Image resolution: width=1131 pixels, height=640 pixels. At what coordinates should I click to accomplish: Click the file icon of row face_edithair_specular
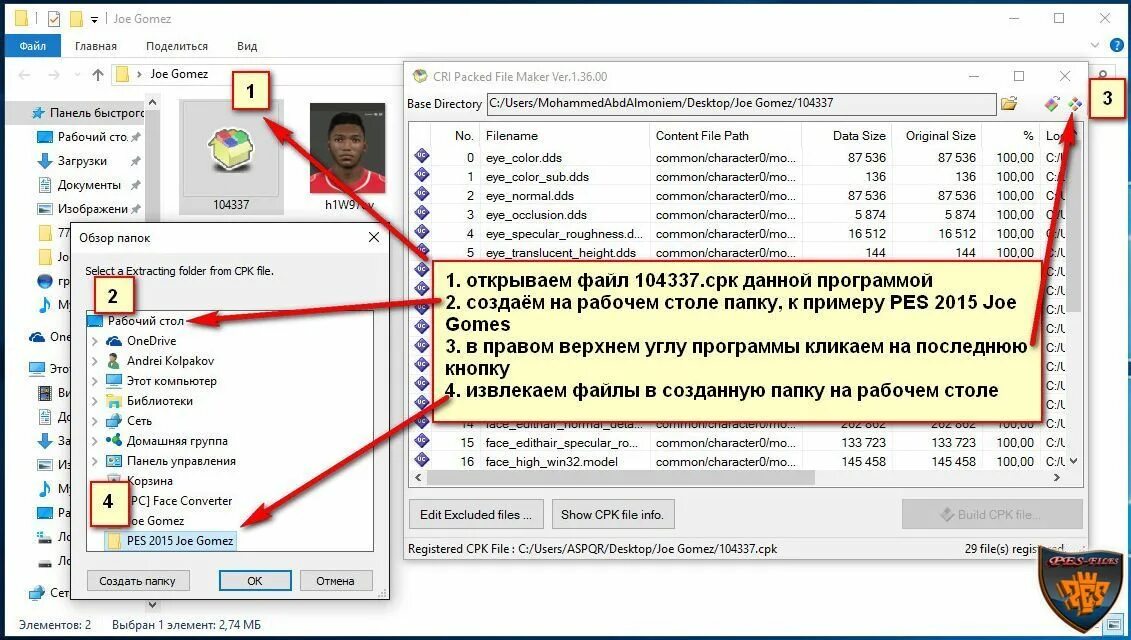coord(422,440)
